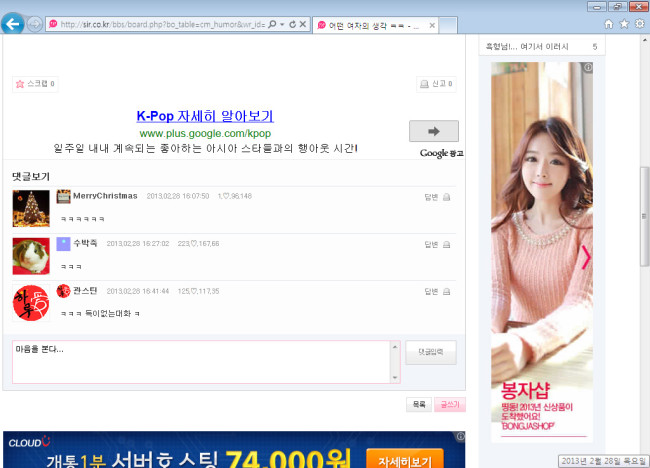This screenshot has width=650, height=468.
Task: Click the browser forward arrow button
Action: [x=35, y=24]
